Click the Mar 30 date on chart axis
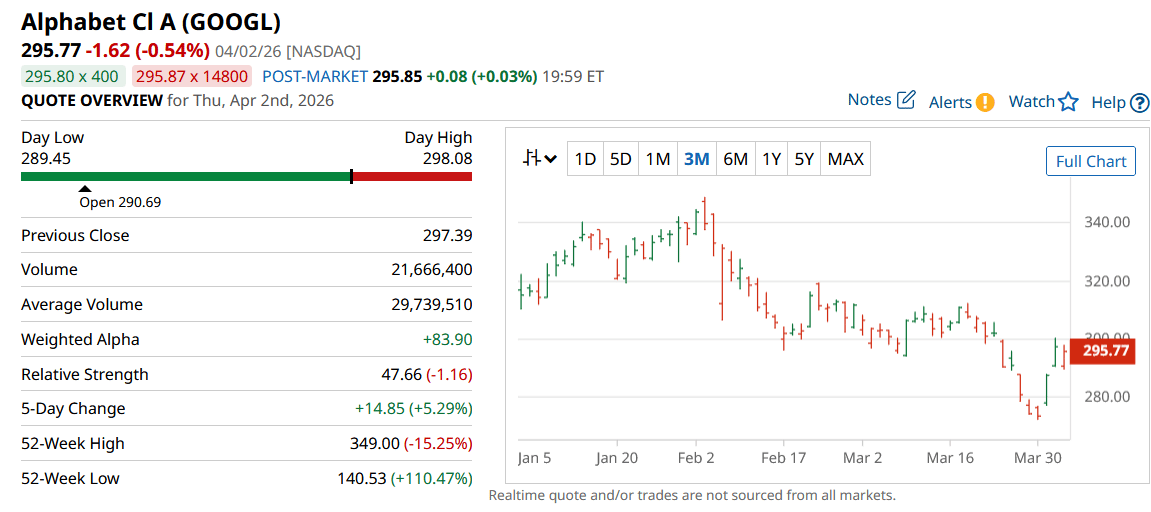Screen dimensions: 1151x512 click(x=1038, y=458)
